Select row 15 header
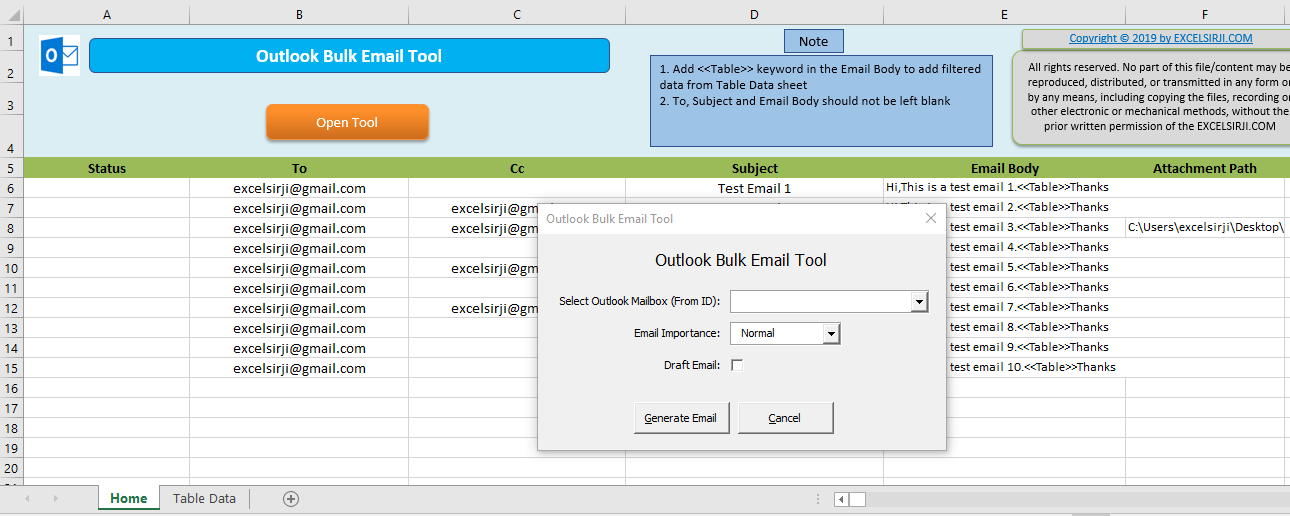This screenshot has height=516, width=1290. 11,368
